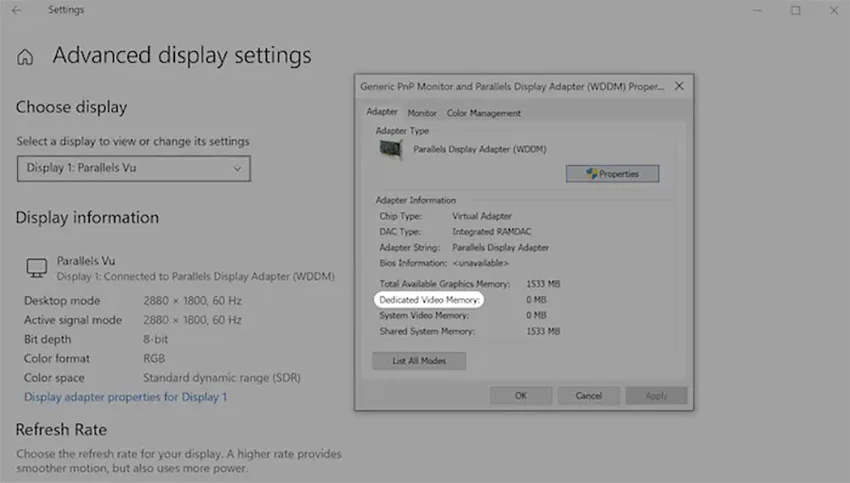Viewport: 850px width, 483px height.
Task: Open Display adapter properties for Display 1 link
Action: [125, 397]
